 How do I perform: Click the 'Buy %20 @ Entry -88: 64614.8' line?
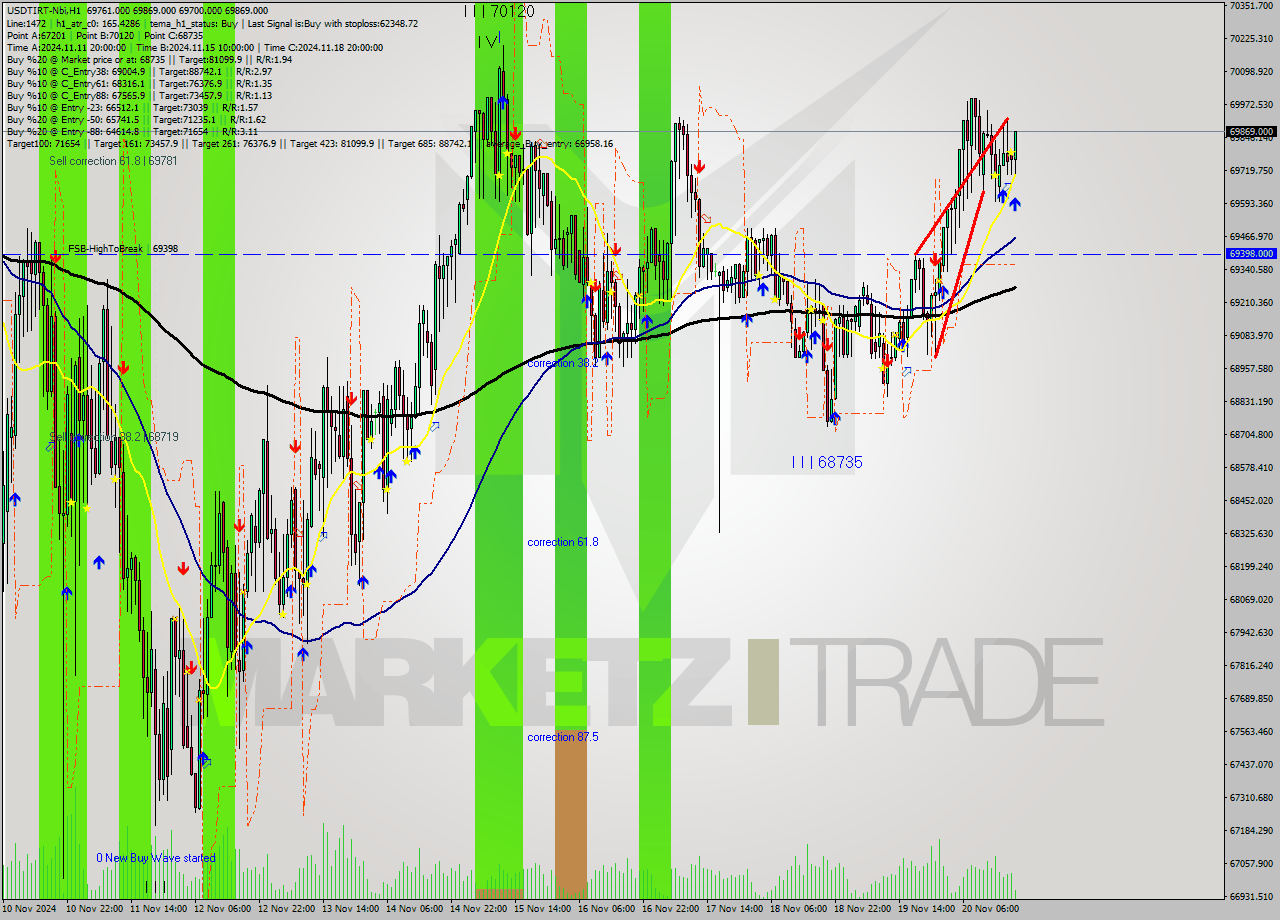132,131
